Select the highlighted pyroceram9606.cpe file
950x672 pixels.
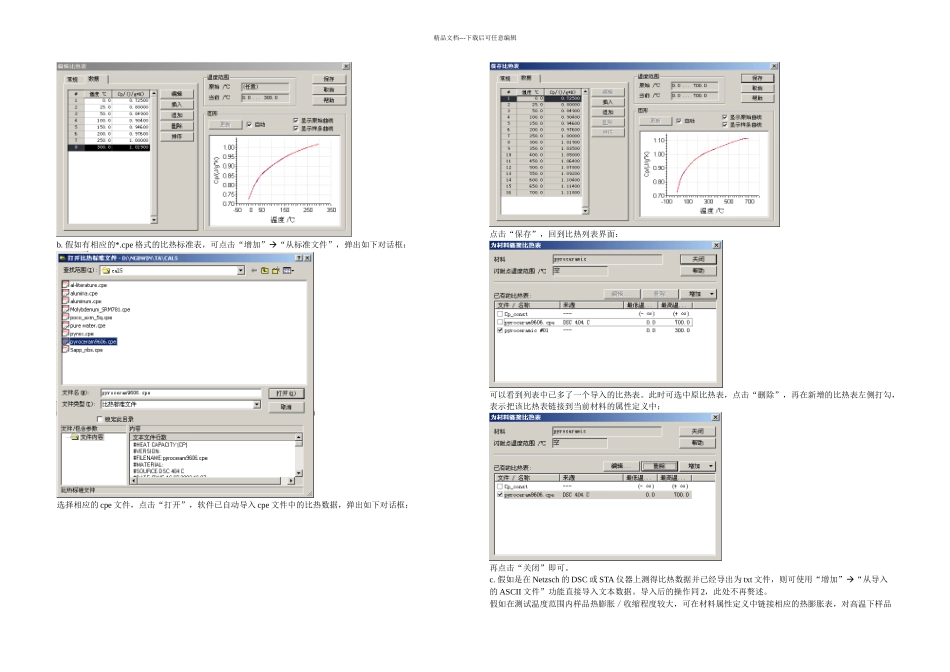point(90,342)
